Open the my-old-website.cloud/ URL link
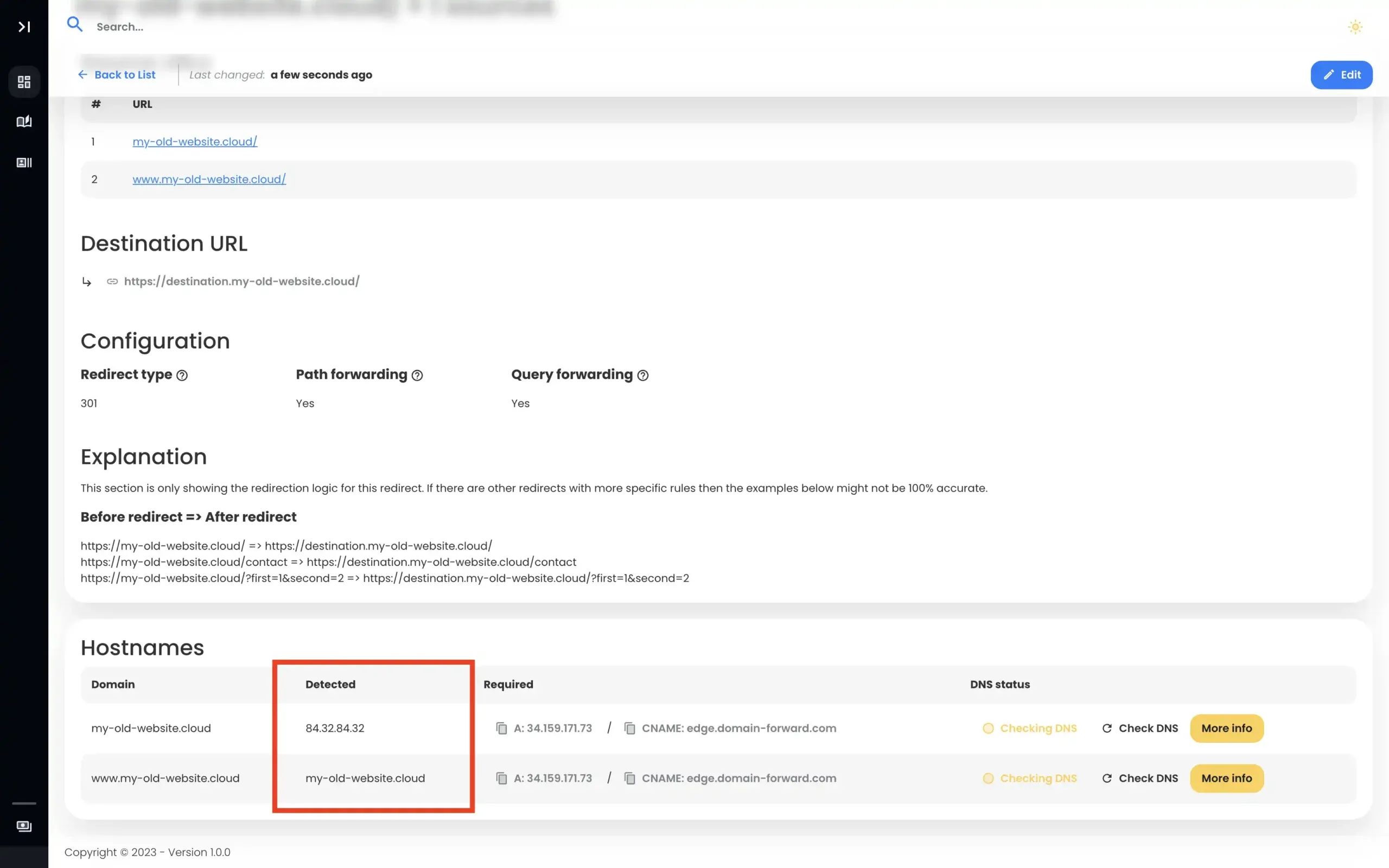The image size is (1389, 868). tap(195, 141)
